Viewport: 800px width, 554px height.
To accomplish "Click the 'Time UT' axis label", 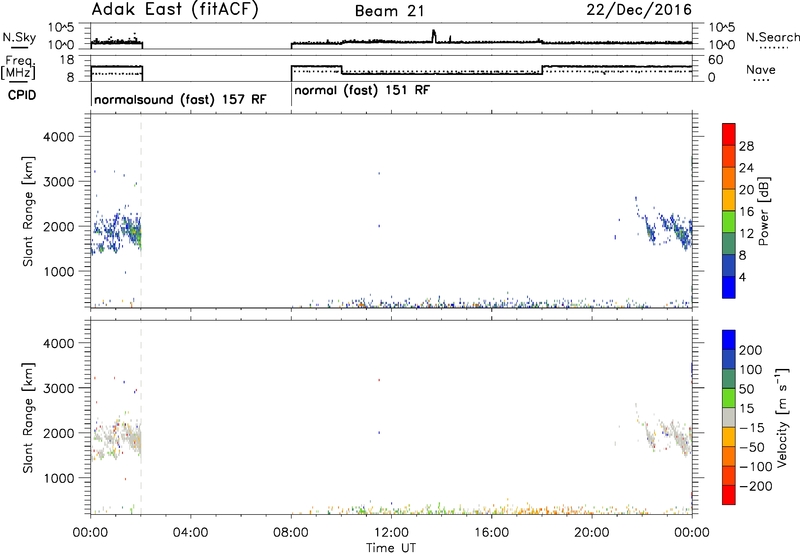I will (x=391, y=548).
